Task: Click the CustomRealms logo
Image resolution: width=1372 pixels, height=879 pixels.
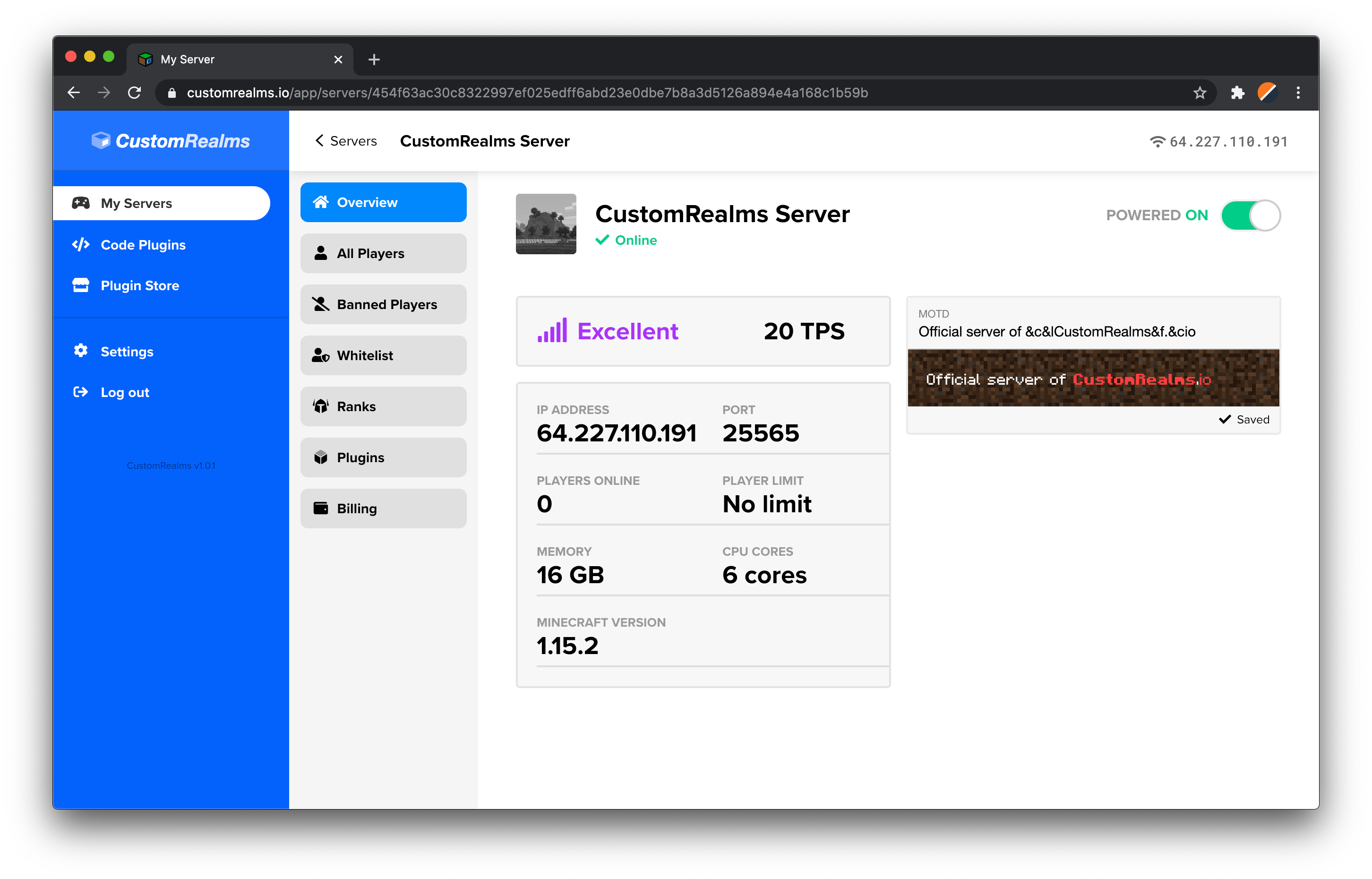Action: pos(171,140)
